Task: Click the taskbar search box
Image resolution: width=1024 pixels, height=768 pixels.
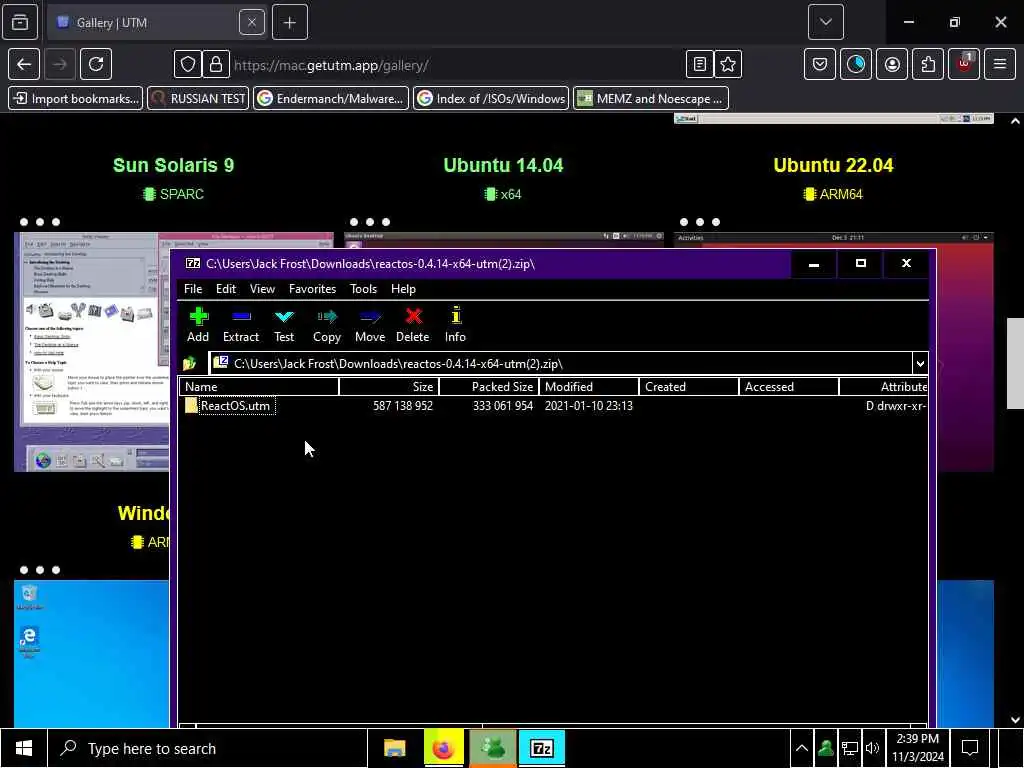Action: click(x=208, y=748)
